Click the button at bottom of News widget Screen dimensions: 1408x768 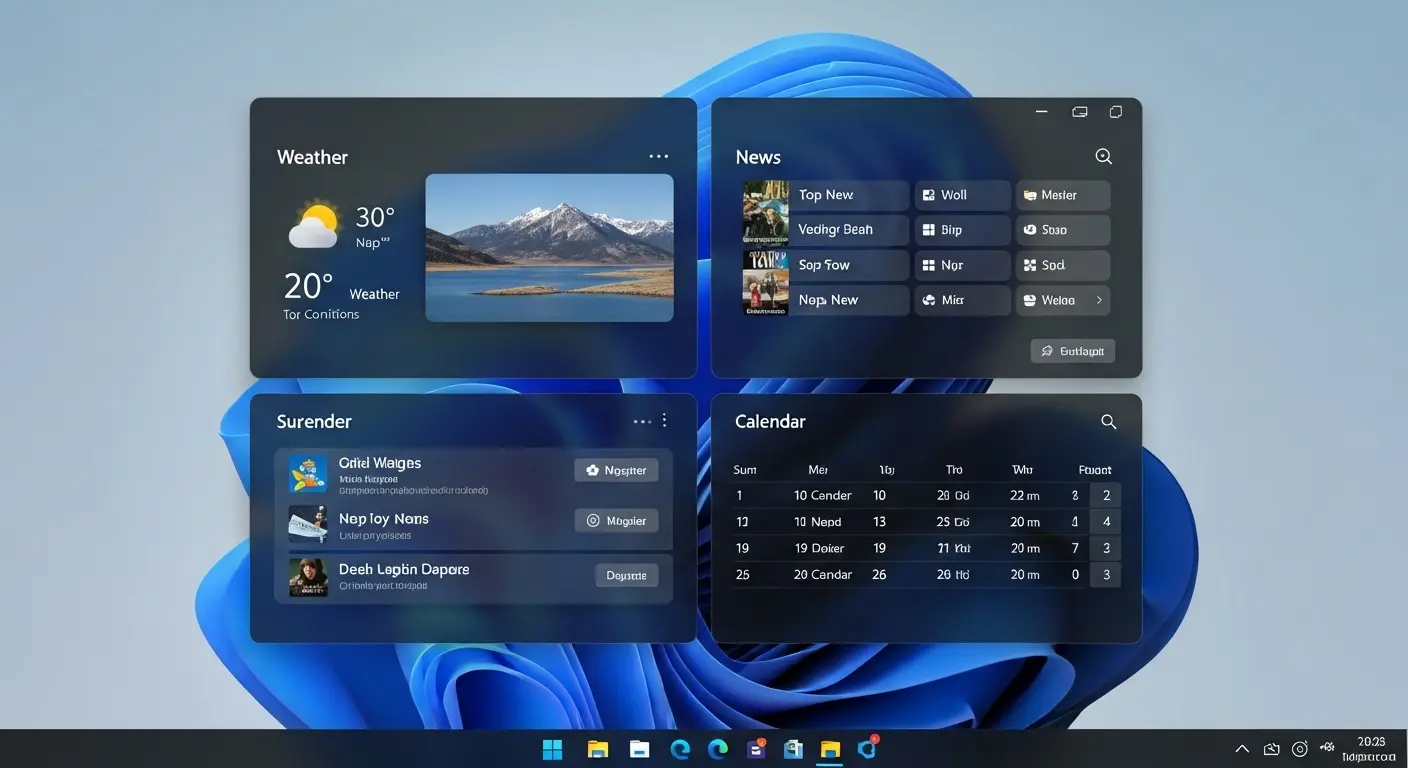[x=1073, y=351]
